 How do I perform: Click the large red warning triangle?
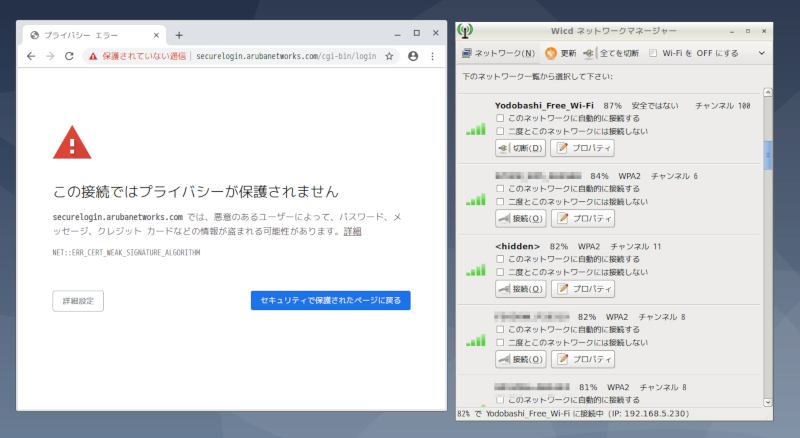tap(72, 142)
